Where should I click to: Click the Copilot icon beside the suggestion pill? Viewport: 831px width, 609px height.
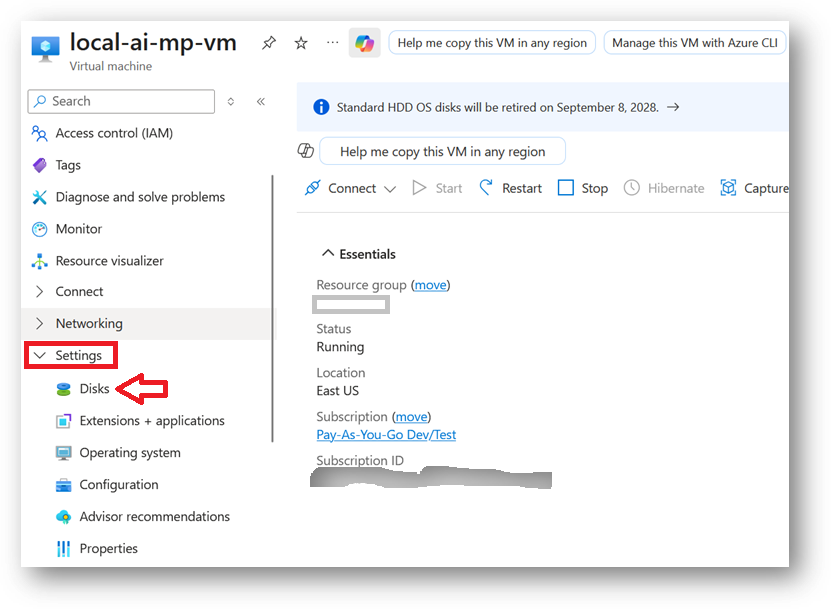(x=306, y=151)
